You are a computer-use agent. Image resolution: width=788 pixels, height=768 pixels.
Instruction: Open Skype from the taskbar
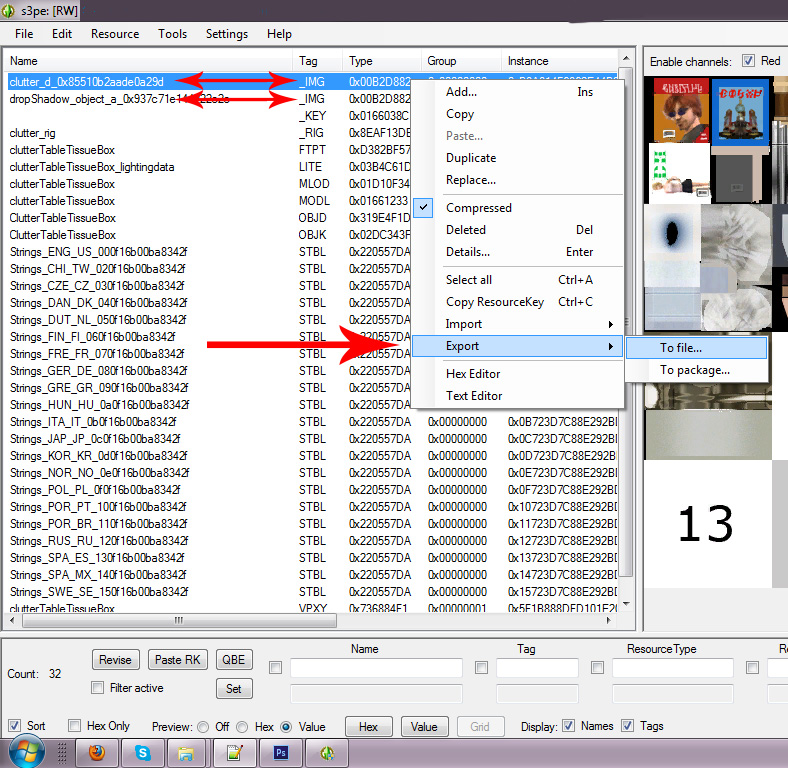(143, 753)
